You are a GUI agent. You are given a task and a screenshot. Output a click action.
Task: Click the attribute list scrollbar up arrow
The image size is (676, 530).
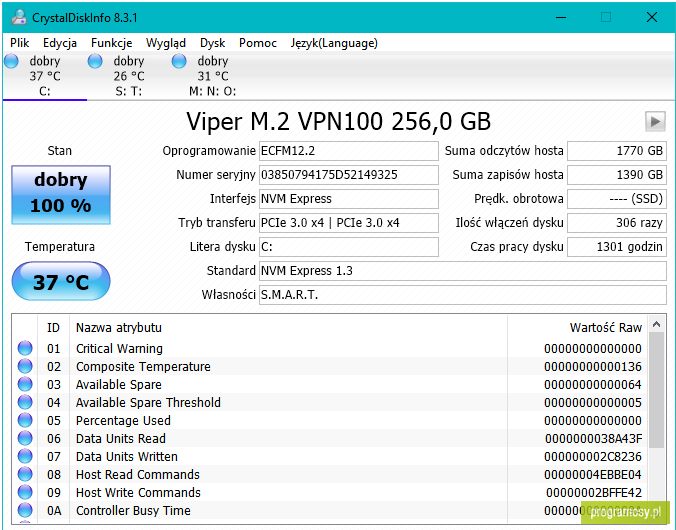click(x=657, y=324)
